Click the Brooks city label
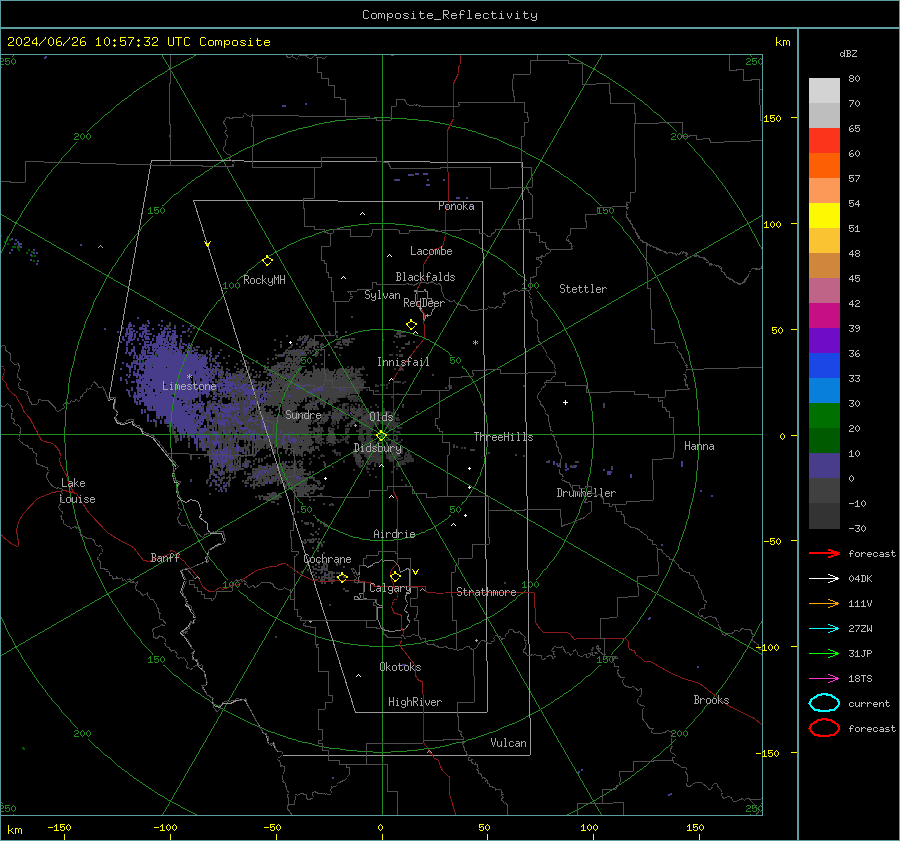The height and width of the screenshot is (841, 900). (x=711, y=700)
